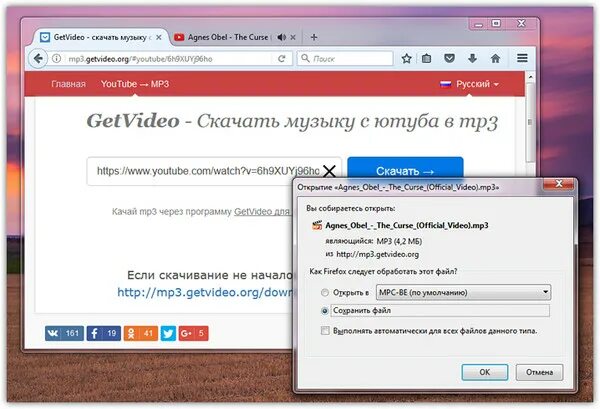Click the source text 'http://mp3.getvideo.org'
Viewport: 600px width, 409px height.
tap(377, 254)
